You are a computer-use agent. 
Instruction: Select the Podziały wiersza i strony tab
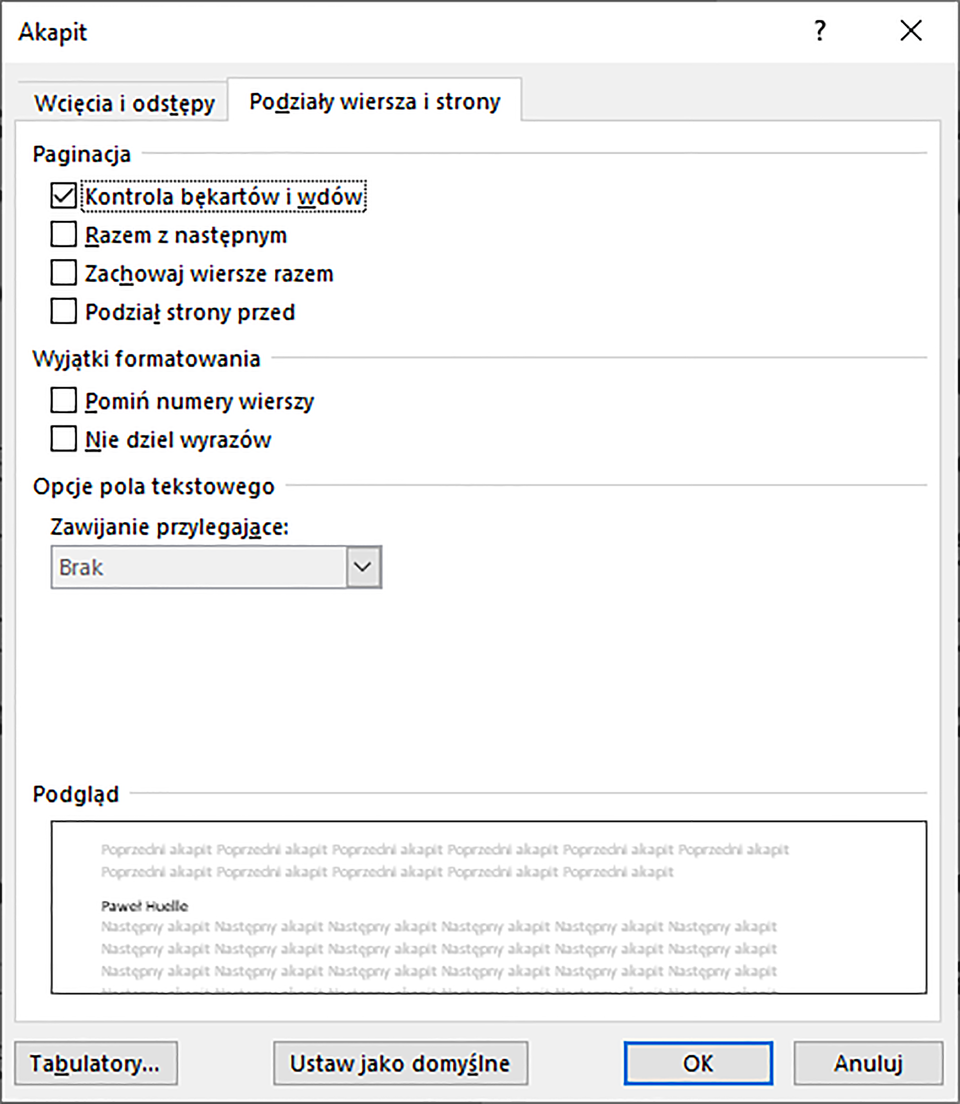point(374,101)
